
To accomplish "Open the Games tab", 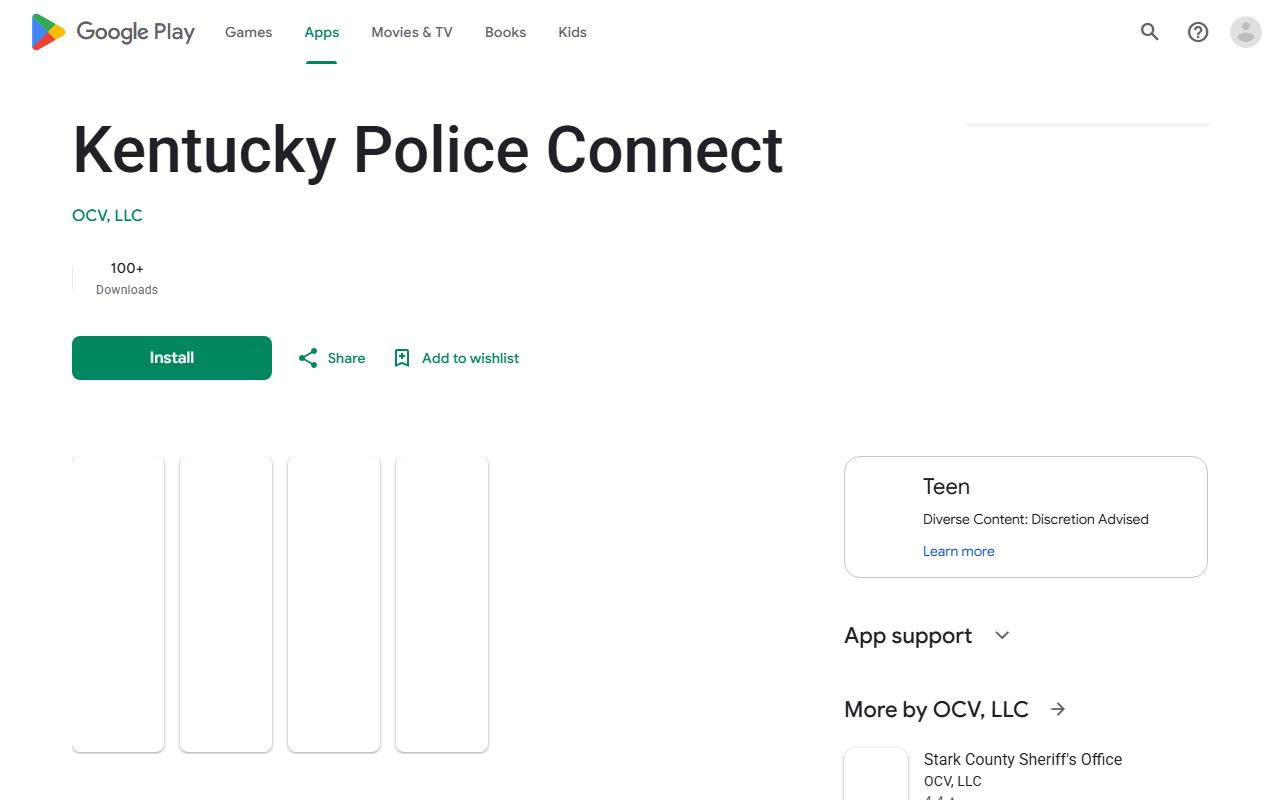I will point(248,32).
